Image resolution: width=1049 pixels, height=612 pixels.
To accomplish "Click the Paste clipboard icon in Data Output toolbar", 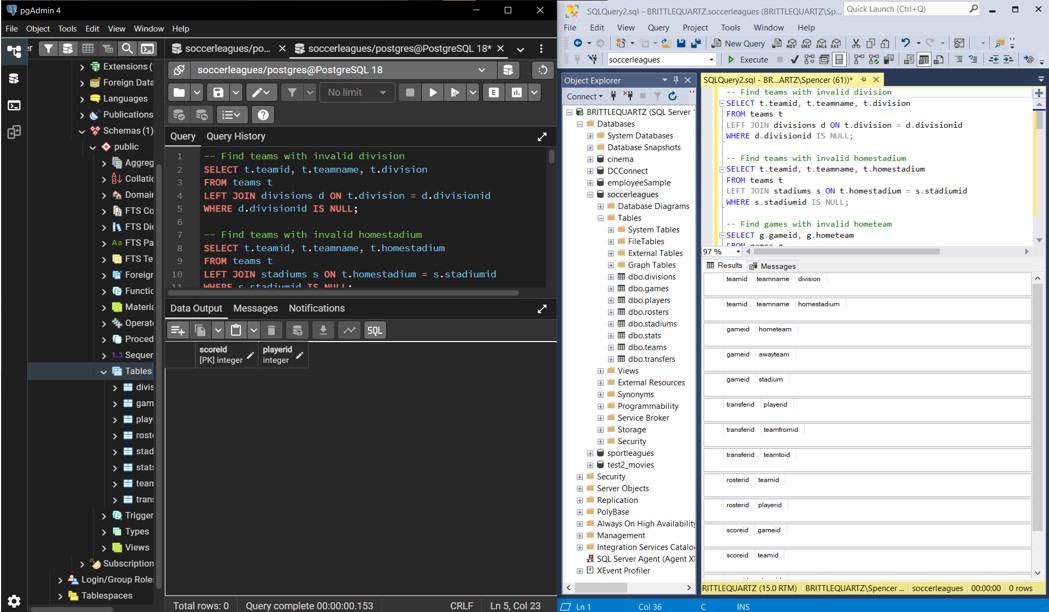I will tap(235, 330).
